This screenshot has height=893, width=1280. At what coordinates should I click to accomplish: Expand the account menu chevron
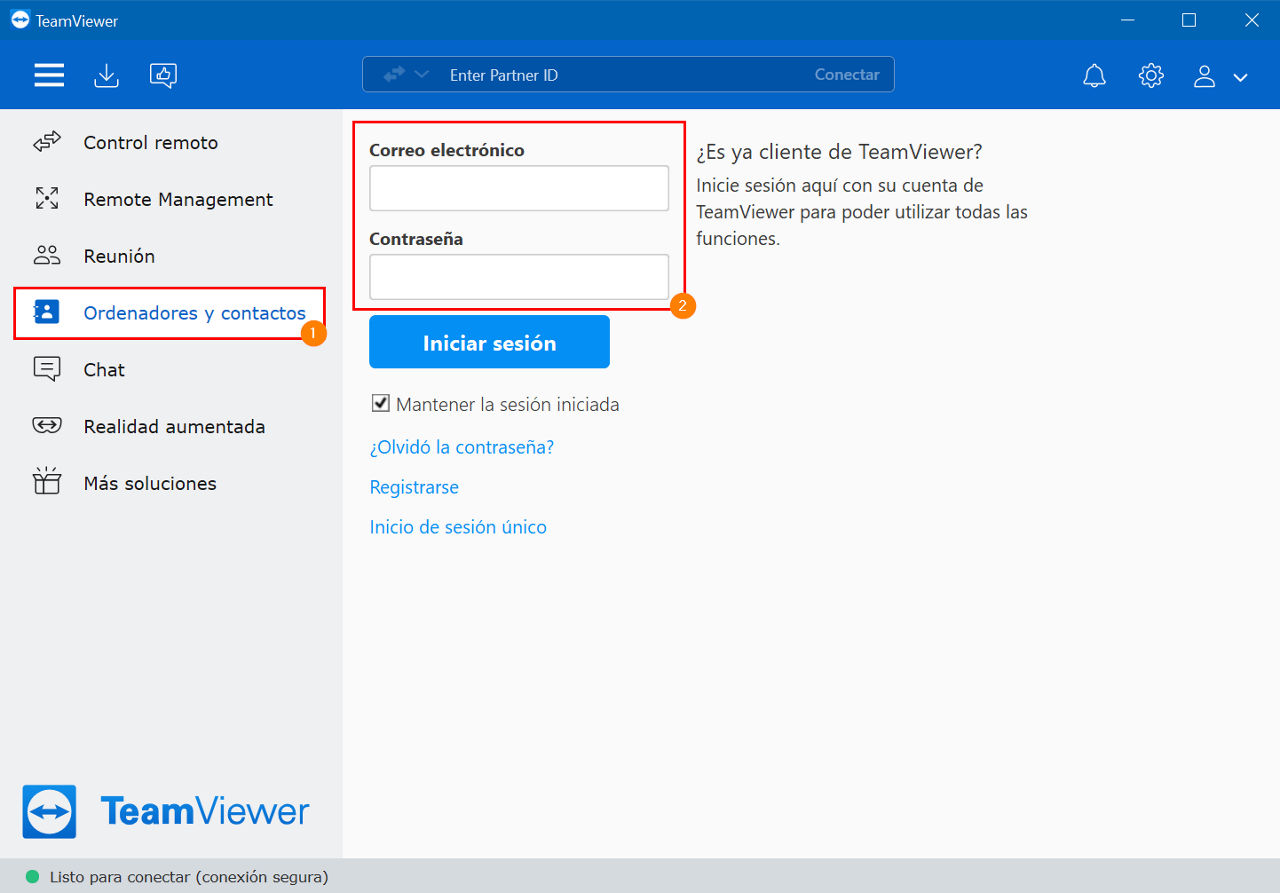tap(1241, 77)
